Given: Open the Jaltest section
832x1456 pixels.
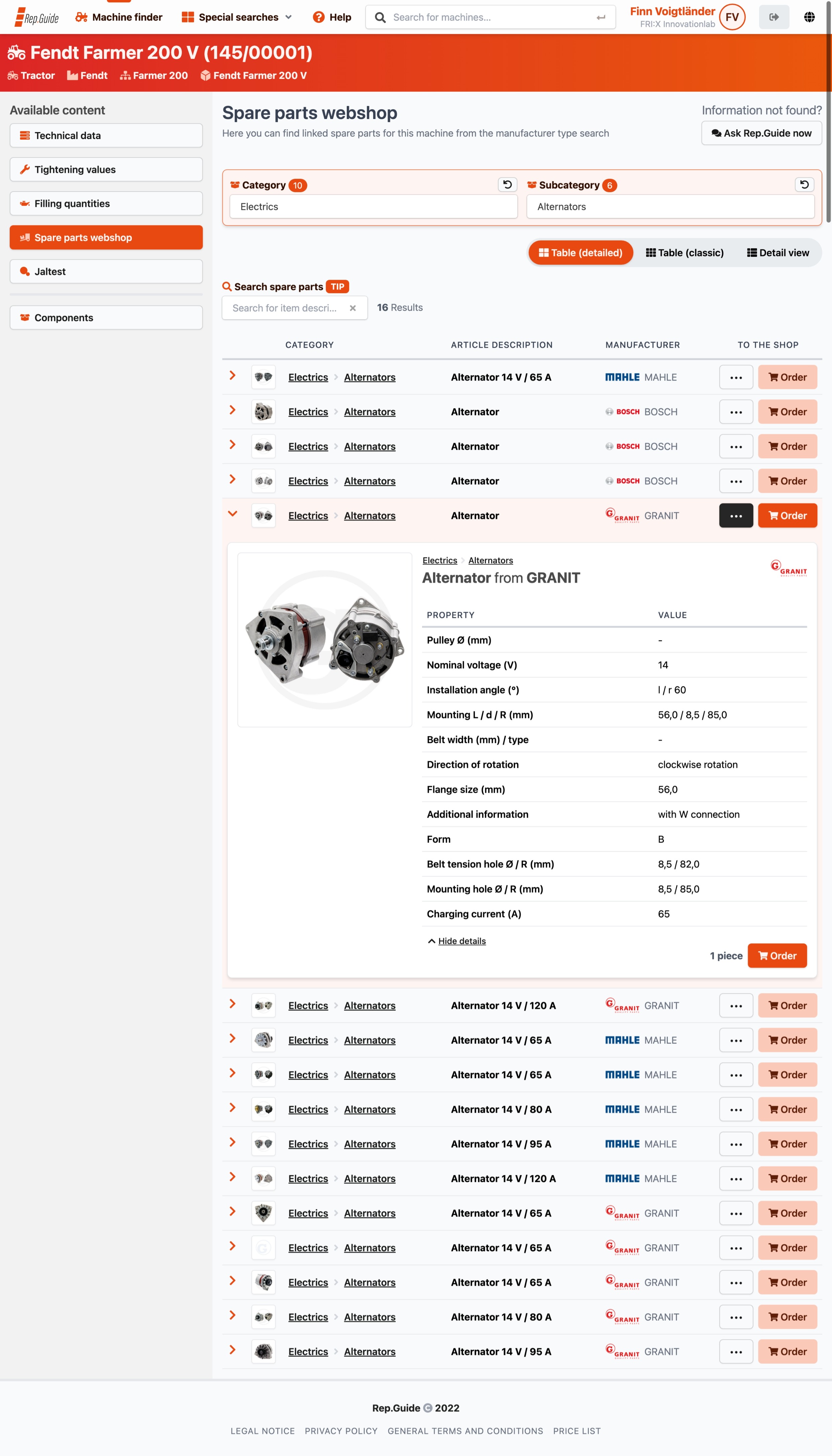Looking at the screenshot, I should pos(106,271).
